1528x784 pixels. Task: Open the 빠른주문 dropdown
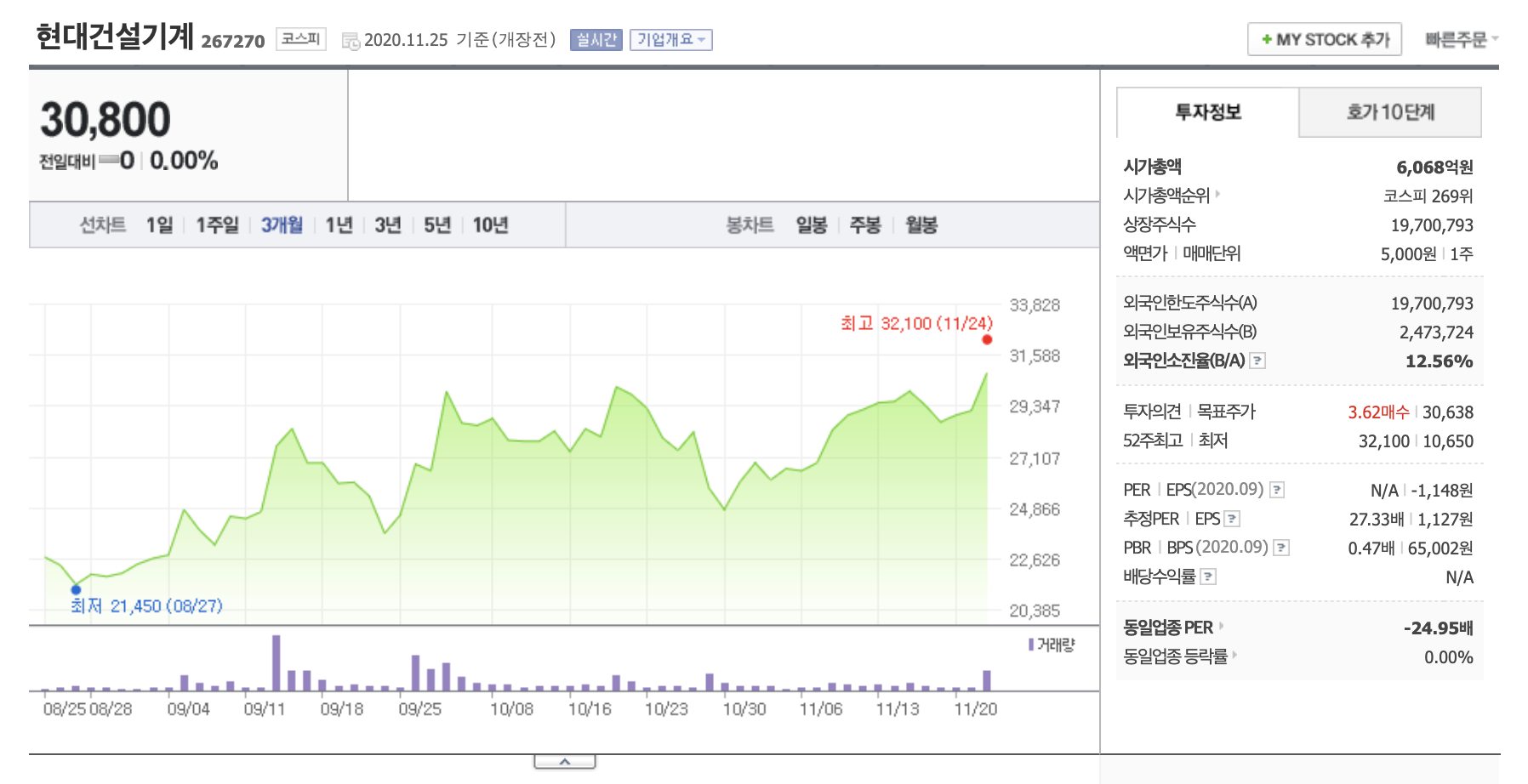pyautogui.click(x=1462, y=40)
